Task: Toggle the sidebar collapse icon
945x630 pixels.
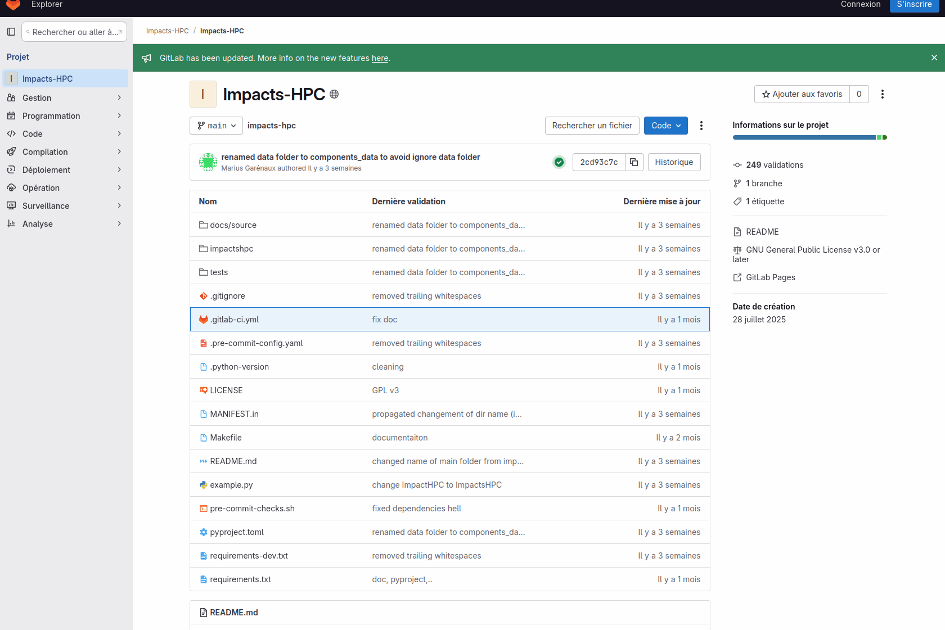Action: coord(11,32)
